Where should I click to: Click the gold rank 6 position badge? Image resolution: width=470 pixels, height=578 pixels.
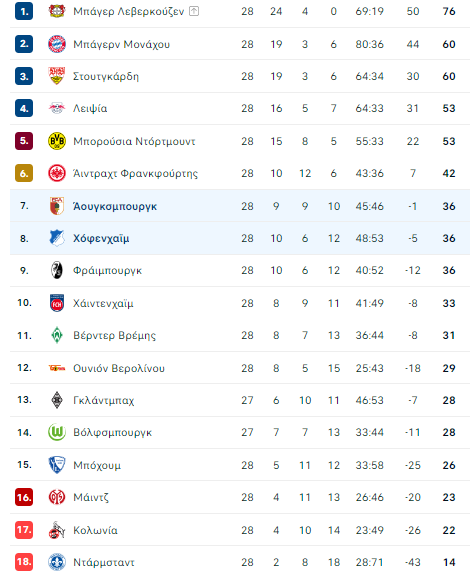(x=24, y=173)
